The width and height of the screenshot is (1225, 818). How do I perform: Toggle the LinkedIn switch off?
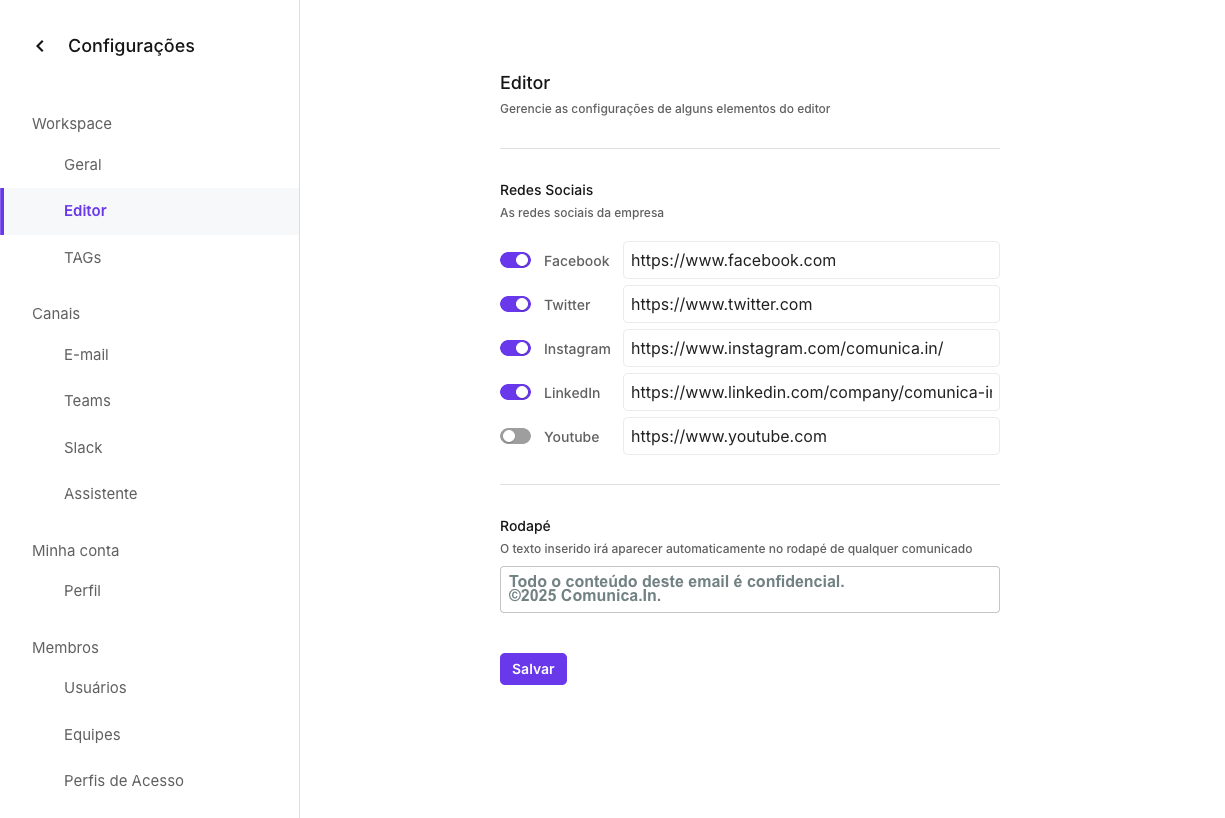click(515, 392)
